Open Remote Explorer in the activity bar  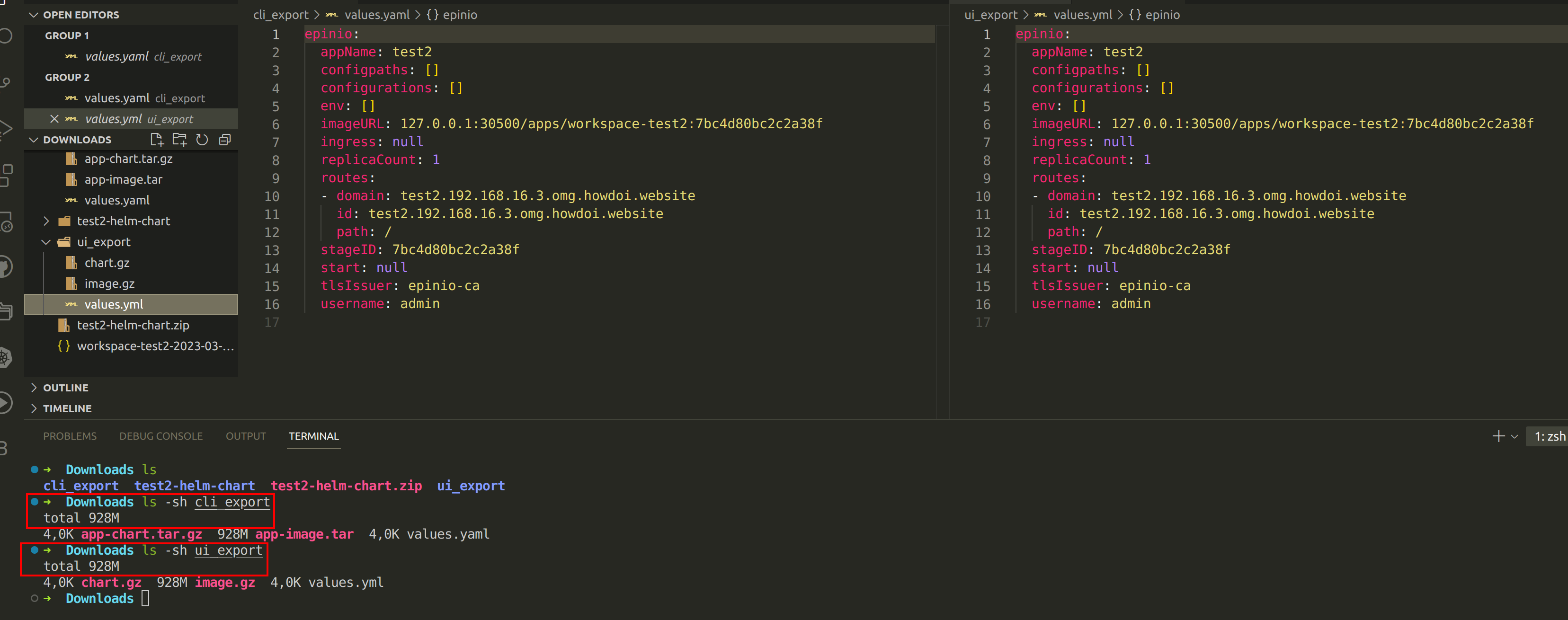click(x=6, y=222)
